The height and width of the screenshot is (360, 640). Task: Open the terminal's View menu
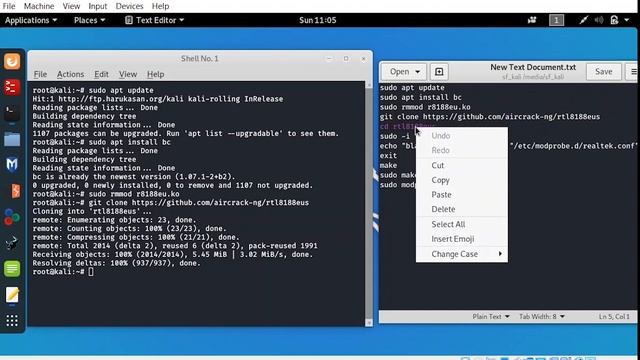coord(128,74)
